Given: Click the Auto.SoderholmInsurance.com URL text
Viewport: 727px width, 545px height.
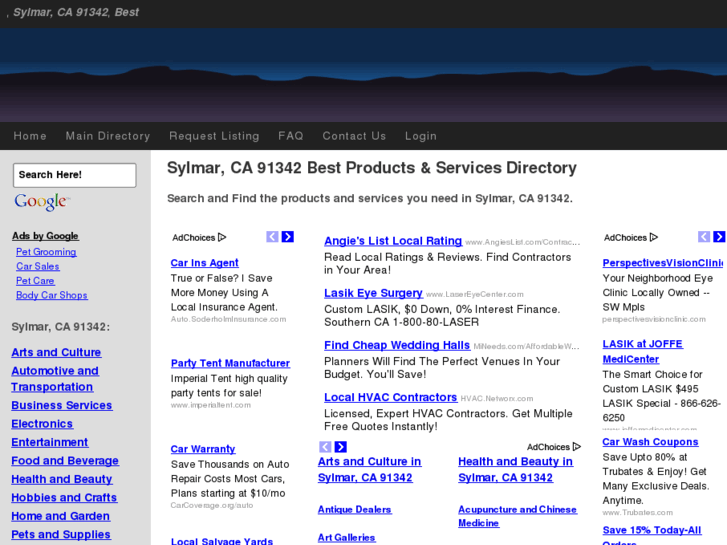Looking at the screenshot, I should tap(228, 319).
